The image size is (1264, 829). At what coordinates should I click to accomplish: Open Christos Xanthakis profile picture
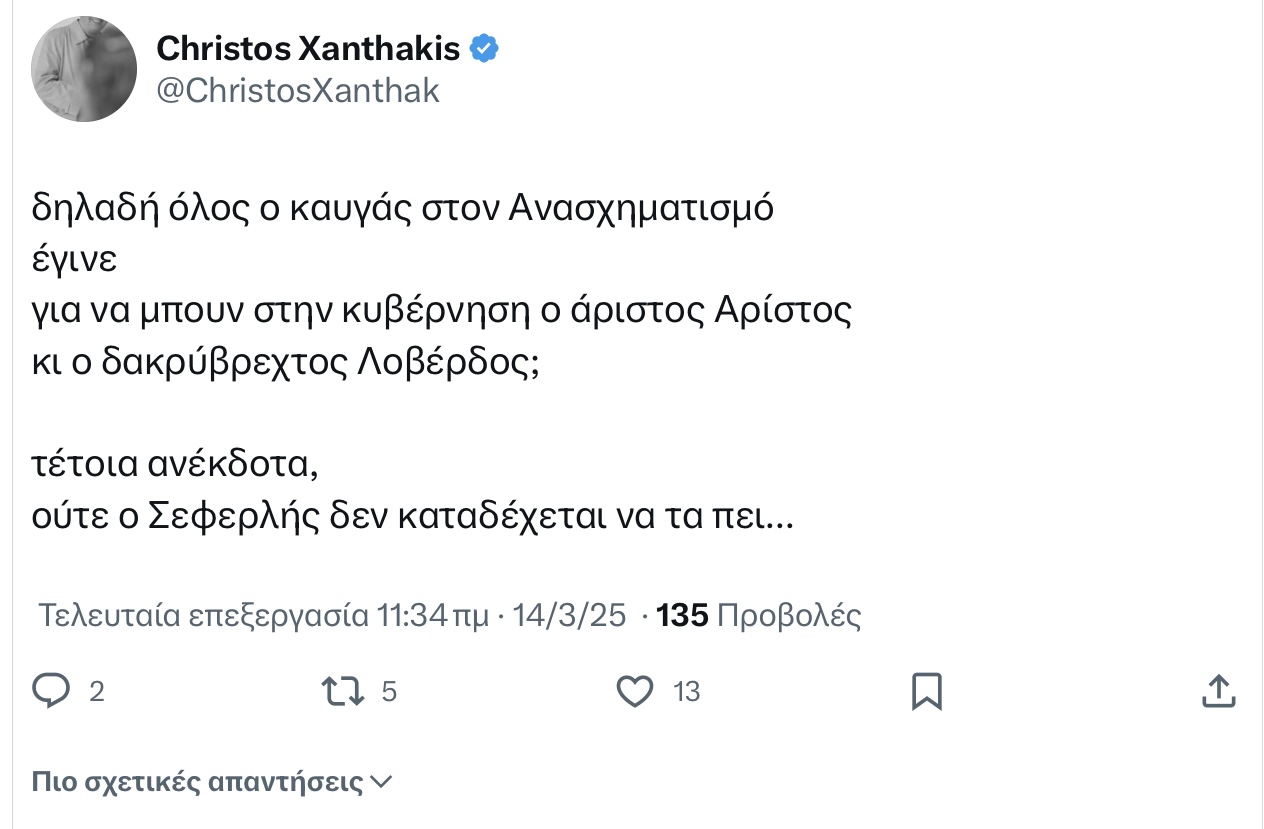tap(84, 70)
